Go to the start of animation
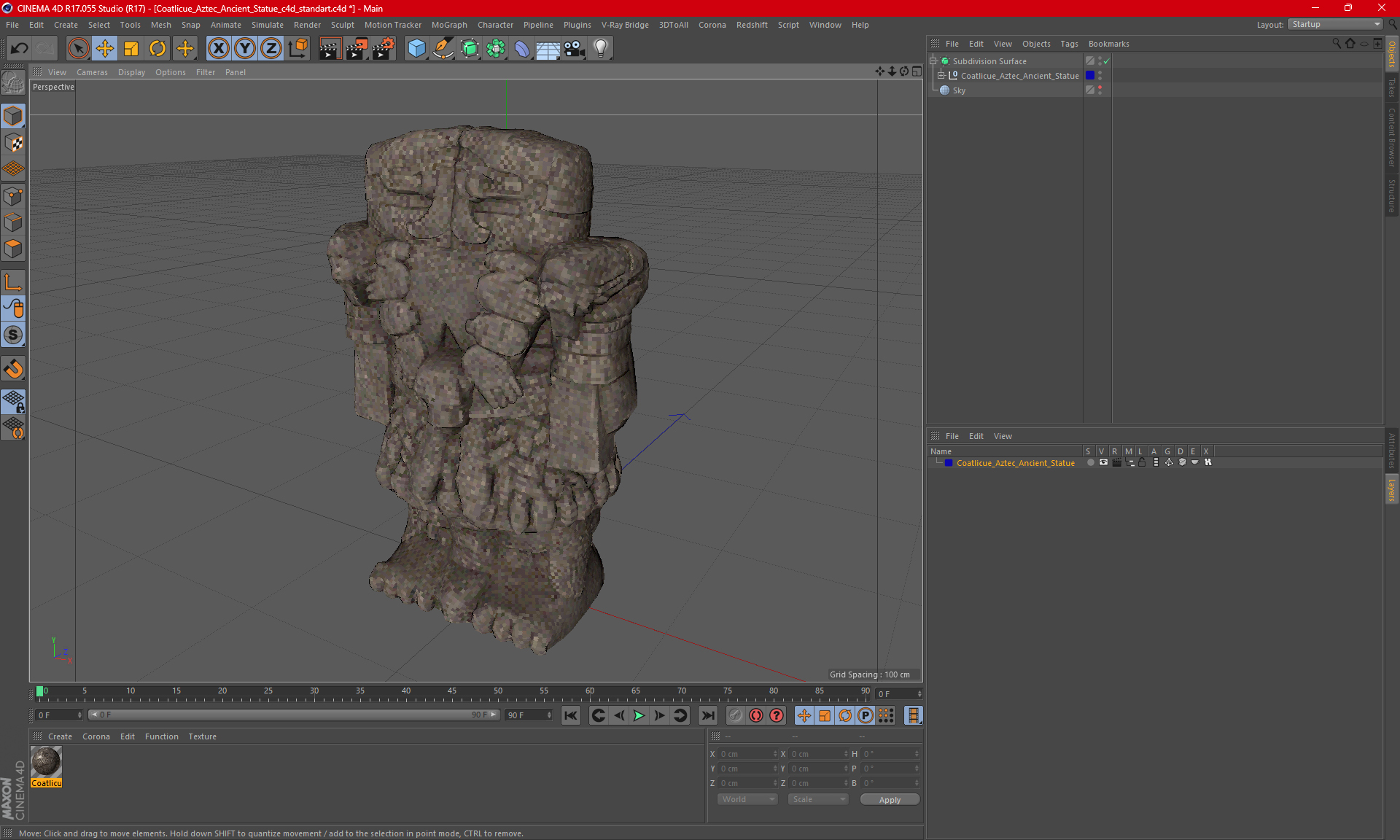The height and width of the screenshot is (840, 1400). [571, 716]
